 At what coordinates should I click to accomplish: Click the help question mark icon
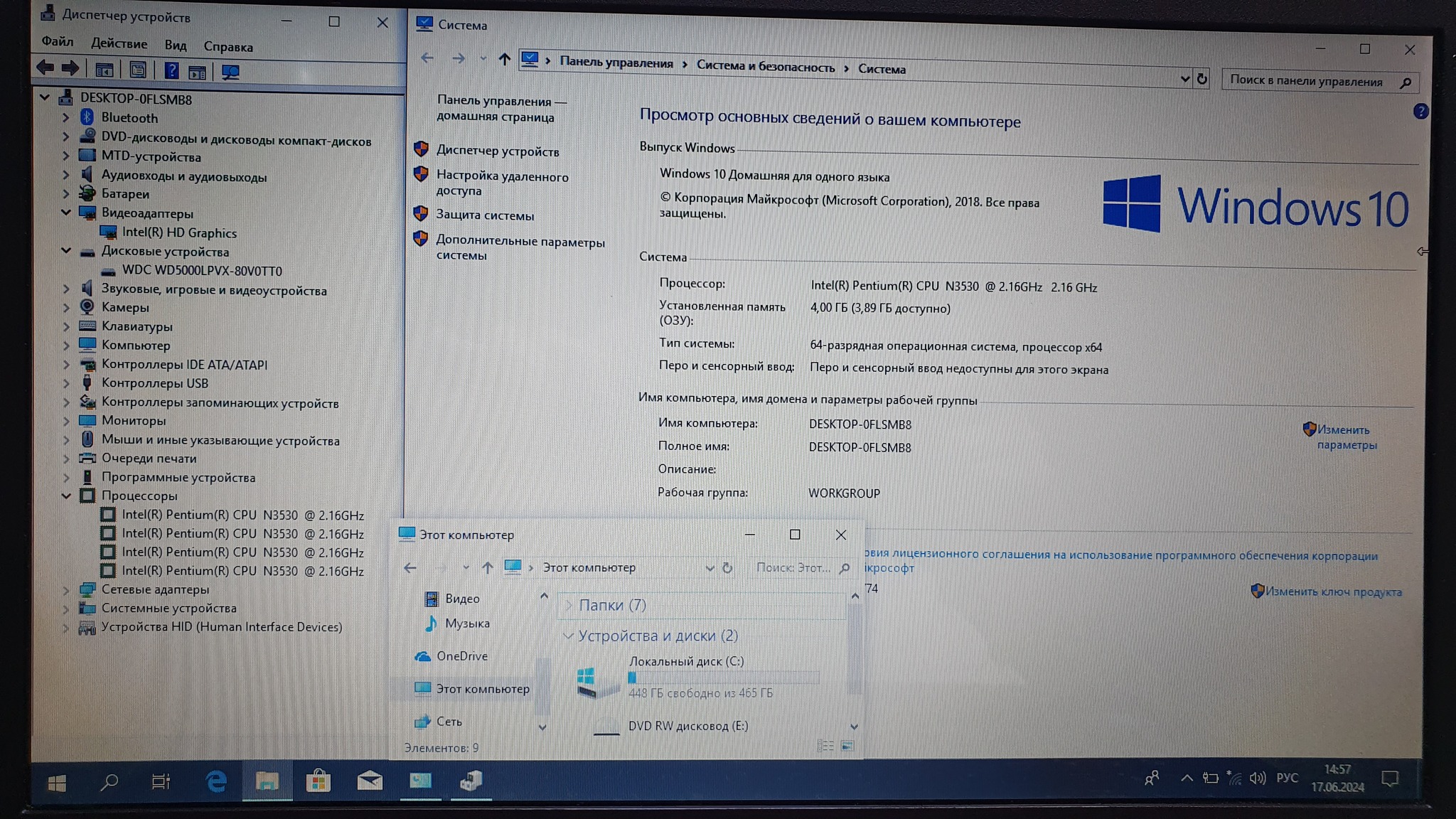pos(1420,112)
